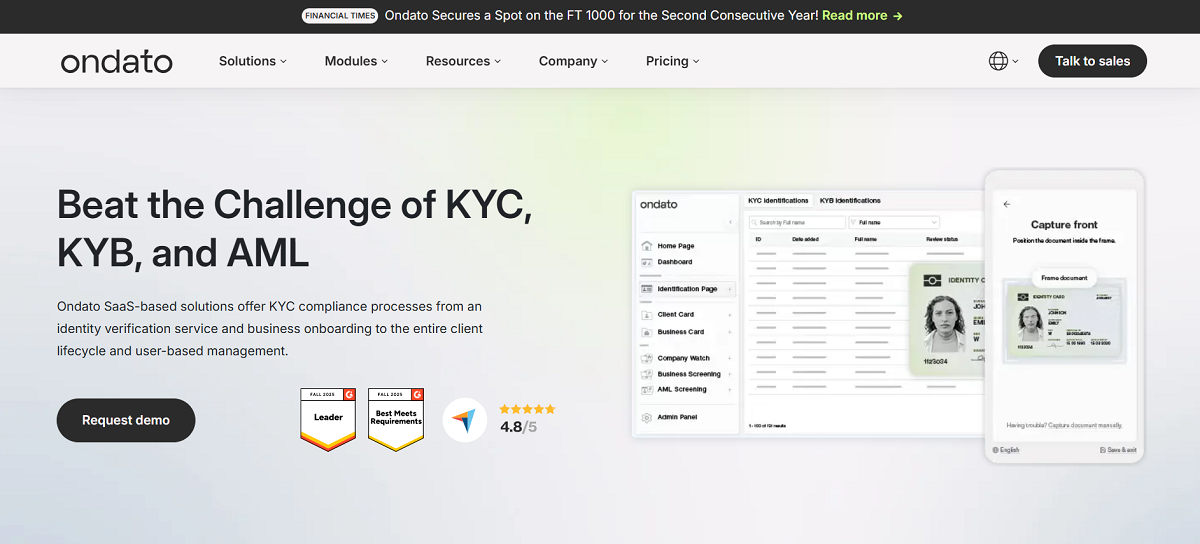Click the Admin Panel gear icon

click(x=647, y=417)
